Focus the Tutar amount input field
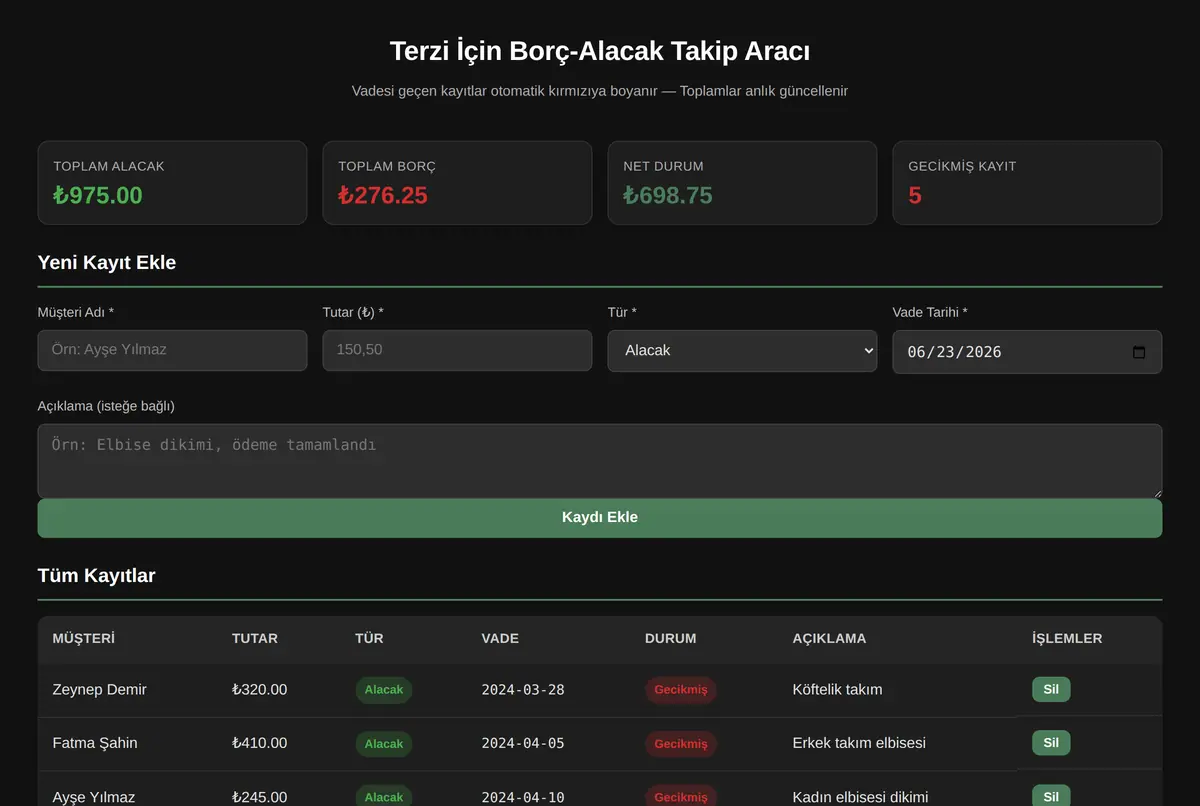This screenshot has width=1200, height=806. coord(457,351)
